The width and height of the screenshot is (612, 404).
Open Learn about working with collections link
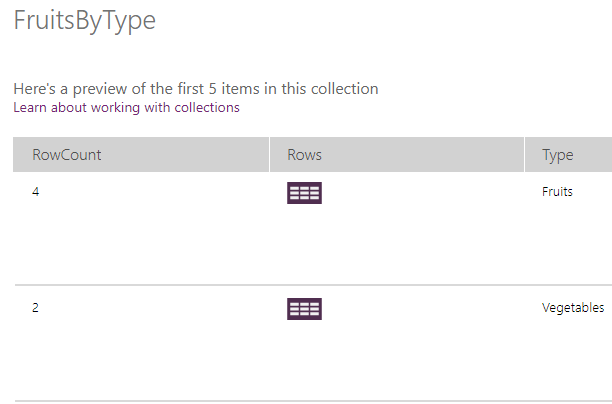coord(126,108)
